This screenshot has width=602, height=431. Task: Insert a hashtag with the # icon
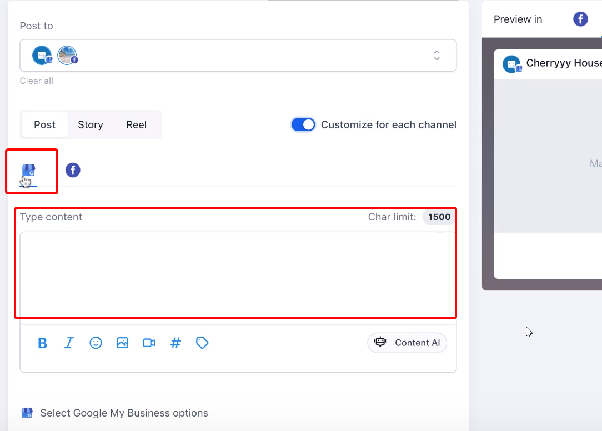[x=175, y=343]
